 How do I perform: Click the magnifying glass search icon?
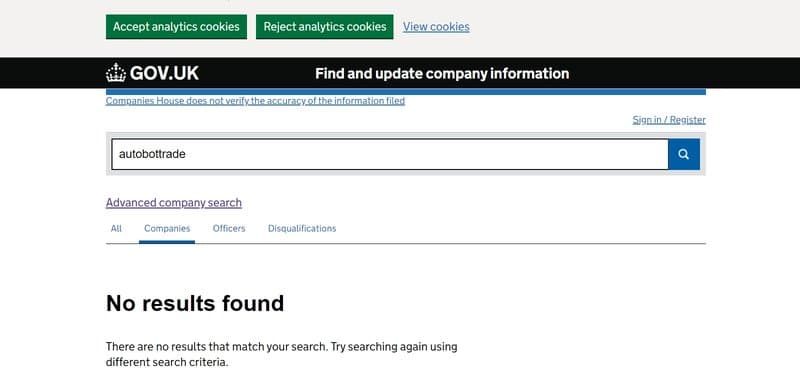684,154
